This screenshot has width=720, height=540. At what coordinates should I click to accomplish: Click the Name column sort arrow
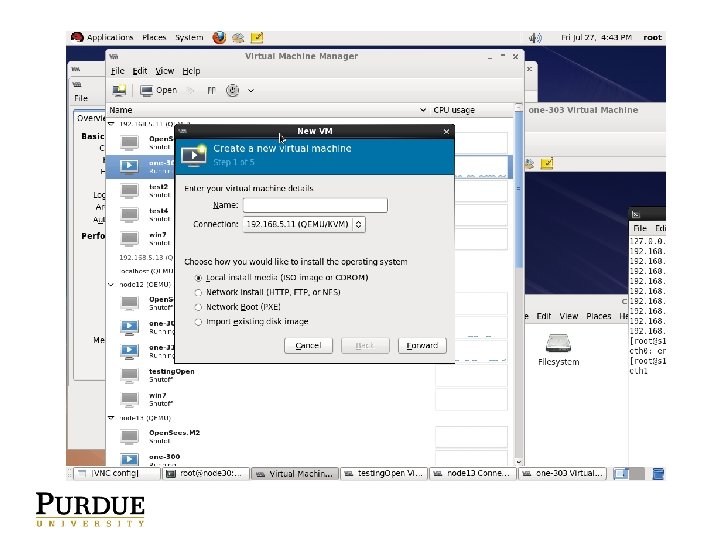tap(422, 110)
